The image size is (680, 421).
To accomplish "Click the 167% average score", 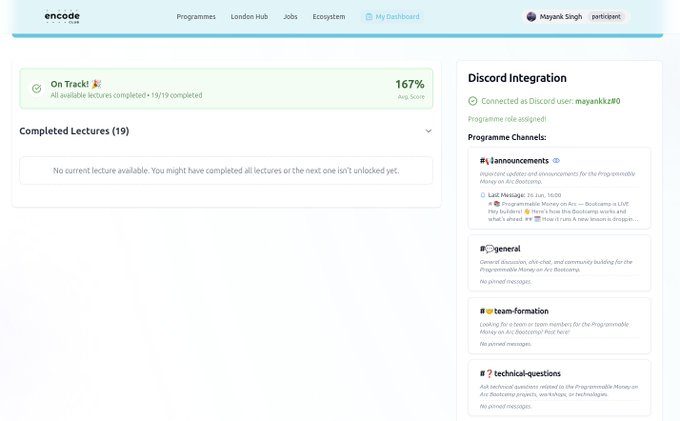I will (x=409, y=84).
